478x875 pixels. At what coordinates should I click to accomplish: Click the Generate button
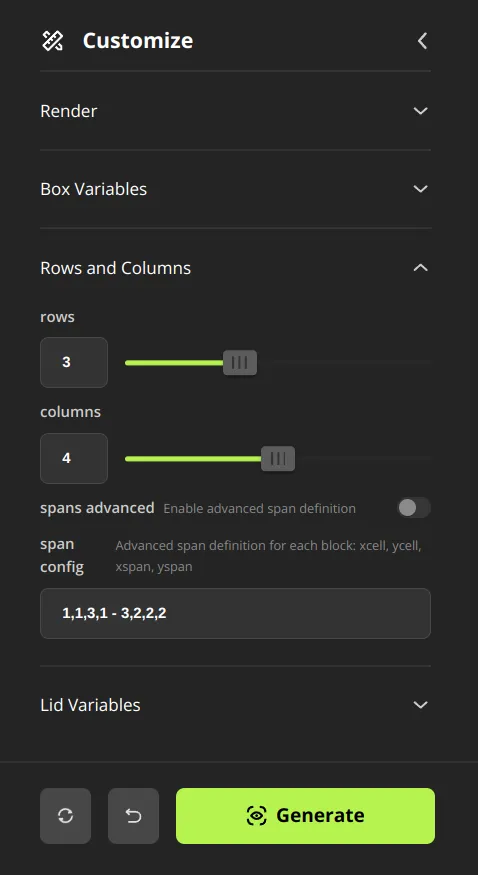coord(305,816)
